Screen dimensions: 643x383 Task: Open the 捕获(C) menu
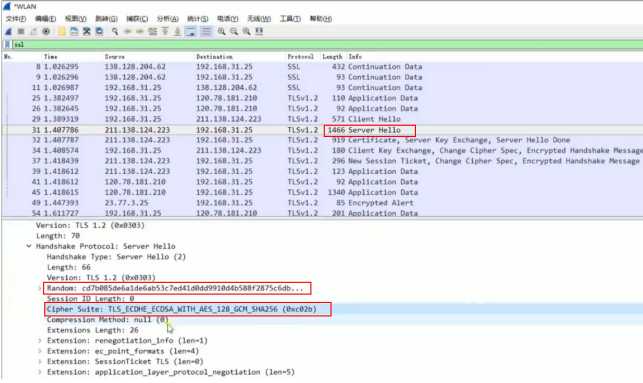pos(137,19)
